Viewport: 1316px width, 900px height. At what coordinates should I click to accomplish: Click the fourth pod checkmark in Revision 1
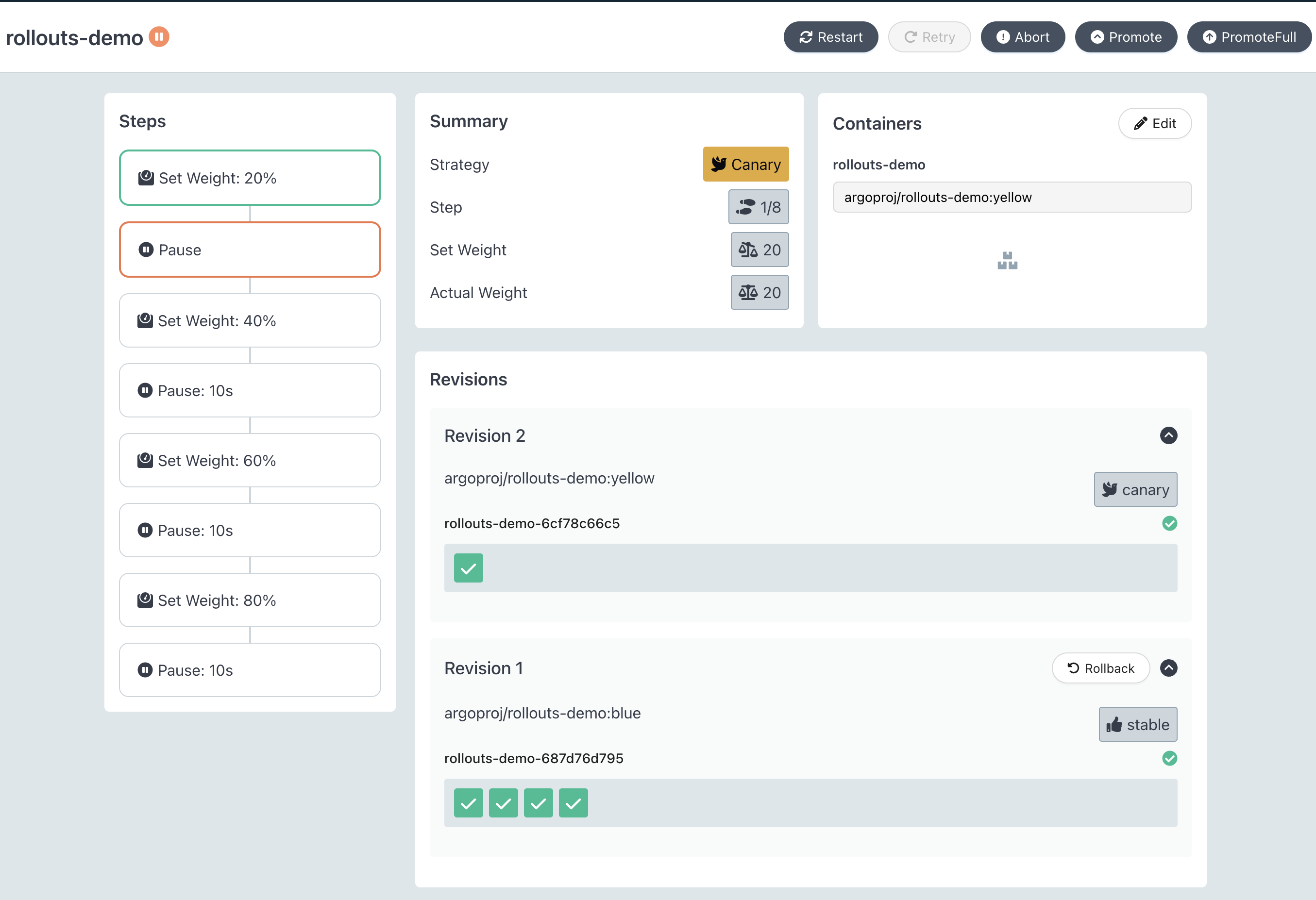[x=573, y=802]
